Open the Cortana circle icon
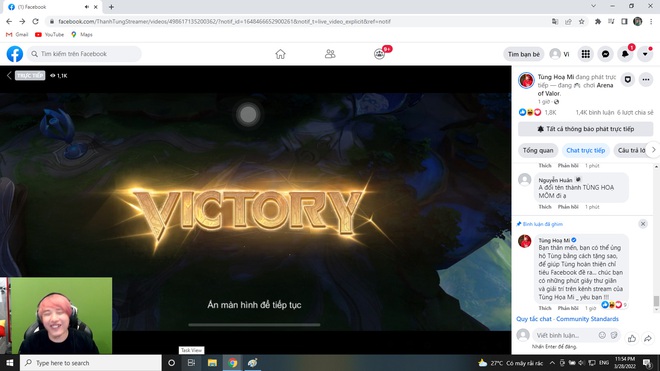 pos(171,363)
